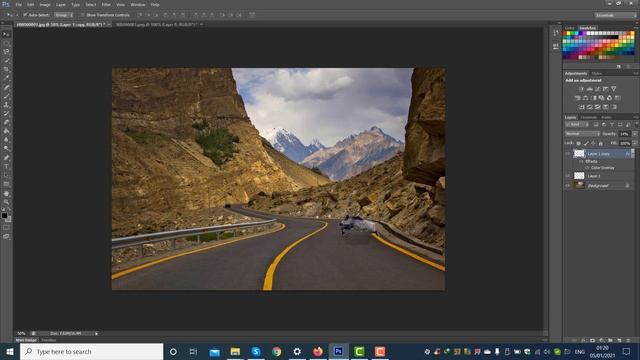This screenshot has height=360, width=640.
Task: Open the Essentials workspace dropdown
Action: [x=616, y=15]
